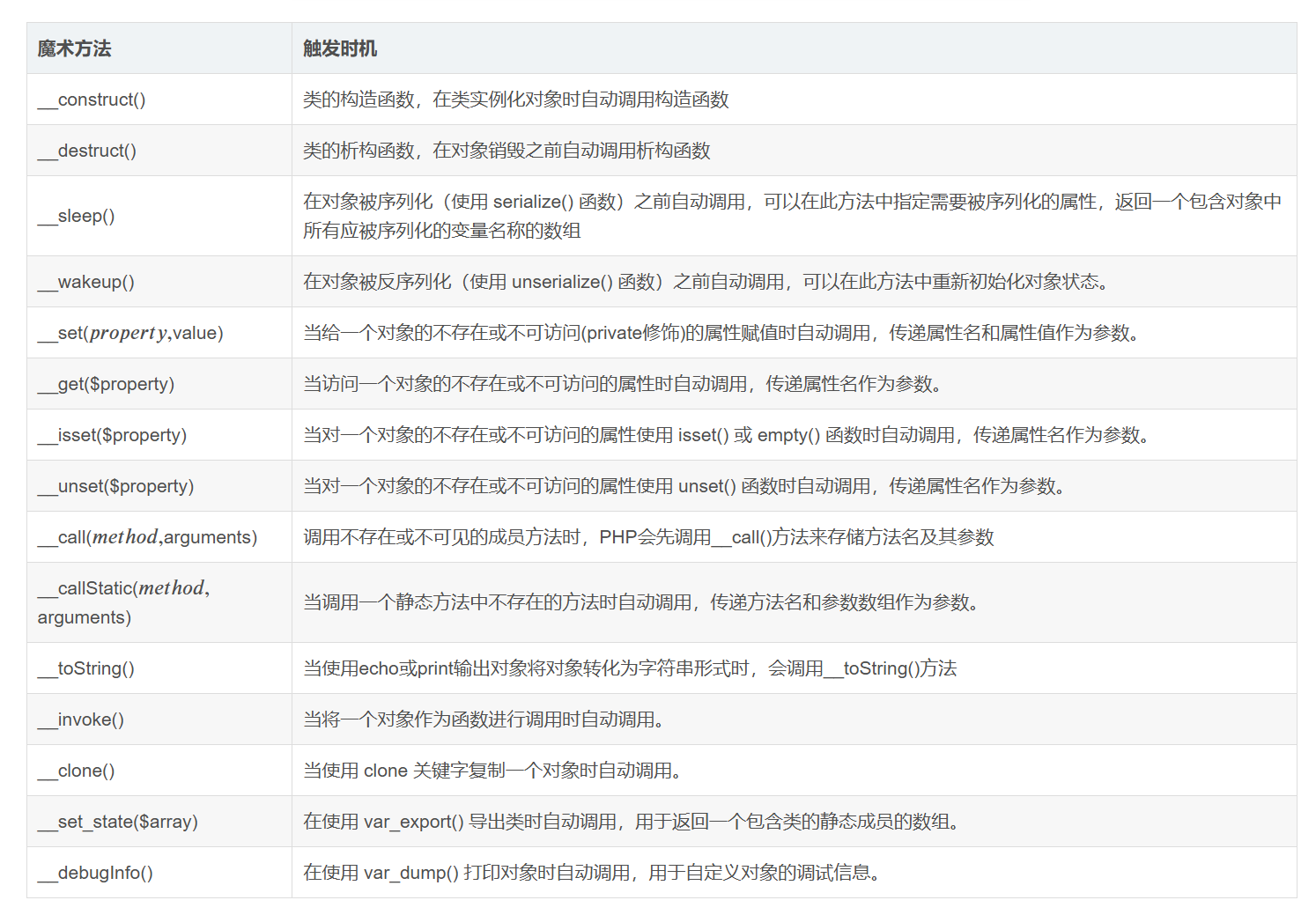Click the __get($property) cell

pos(159,384)
